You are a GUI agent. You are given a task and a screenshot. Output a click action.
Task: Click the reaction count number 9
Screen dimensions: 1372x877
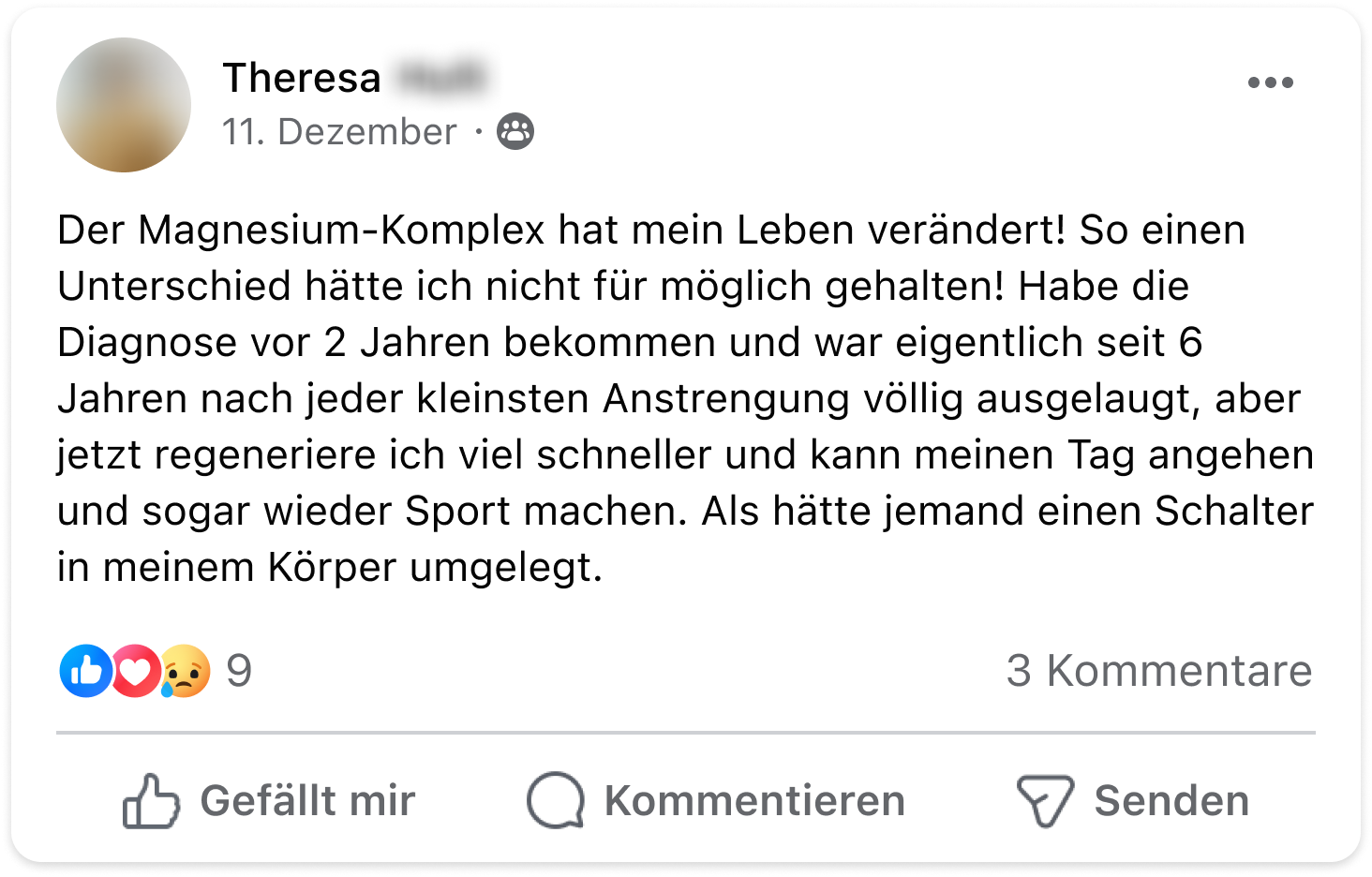(239, 671)
